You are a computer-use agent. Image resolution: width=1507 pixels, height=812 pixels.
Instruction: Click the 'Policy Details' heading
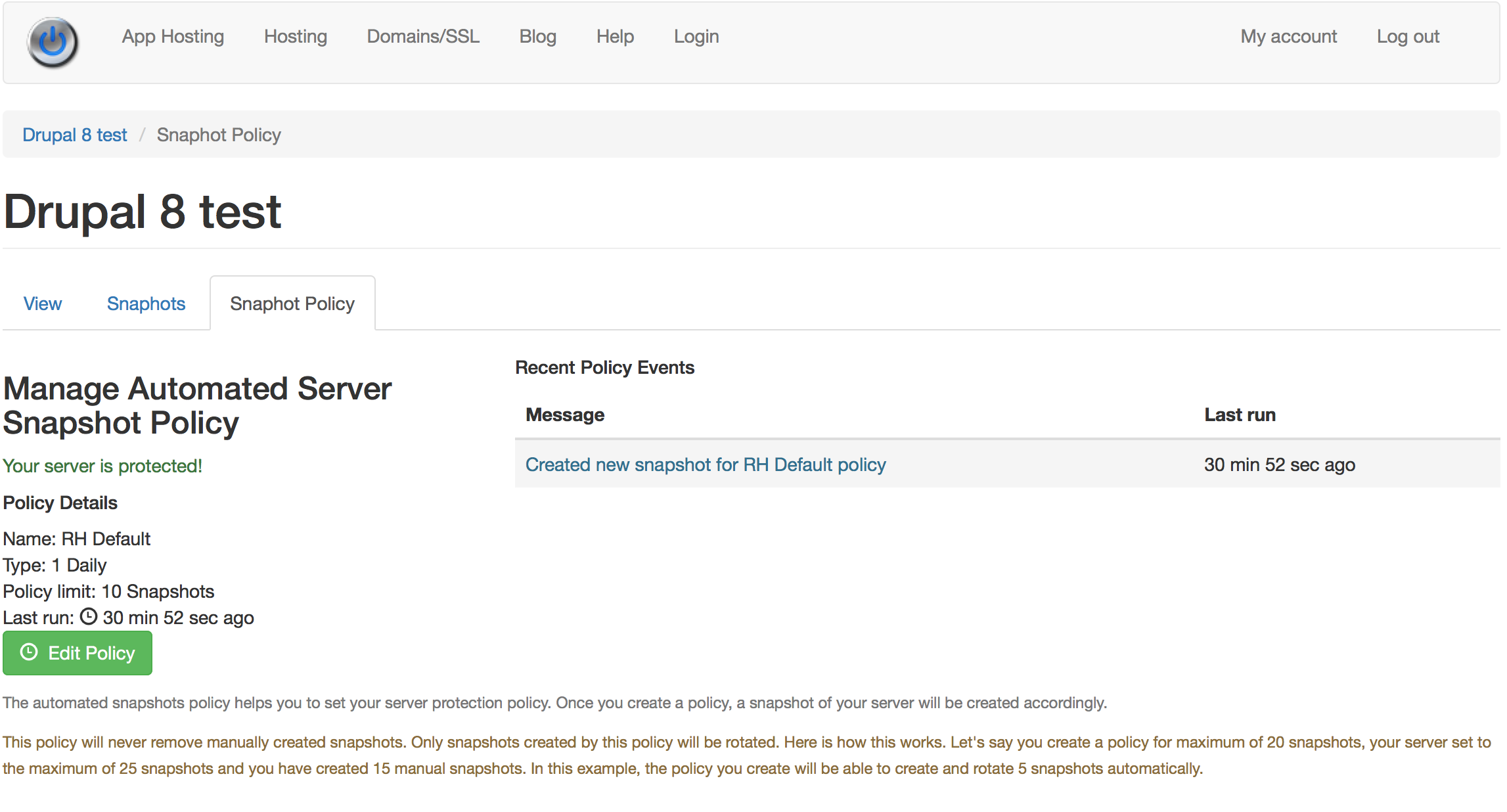click(60, 503)
